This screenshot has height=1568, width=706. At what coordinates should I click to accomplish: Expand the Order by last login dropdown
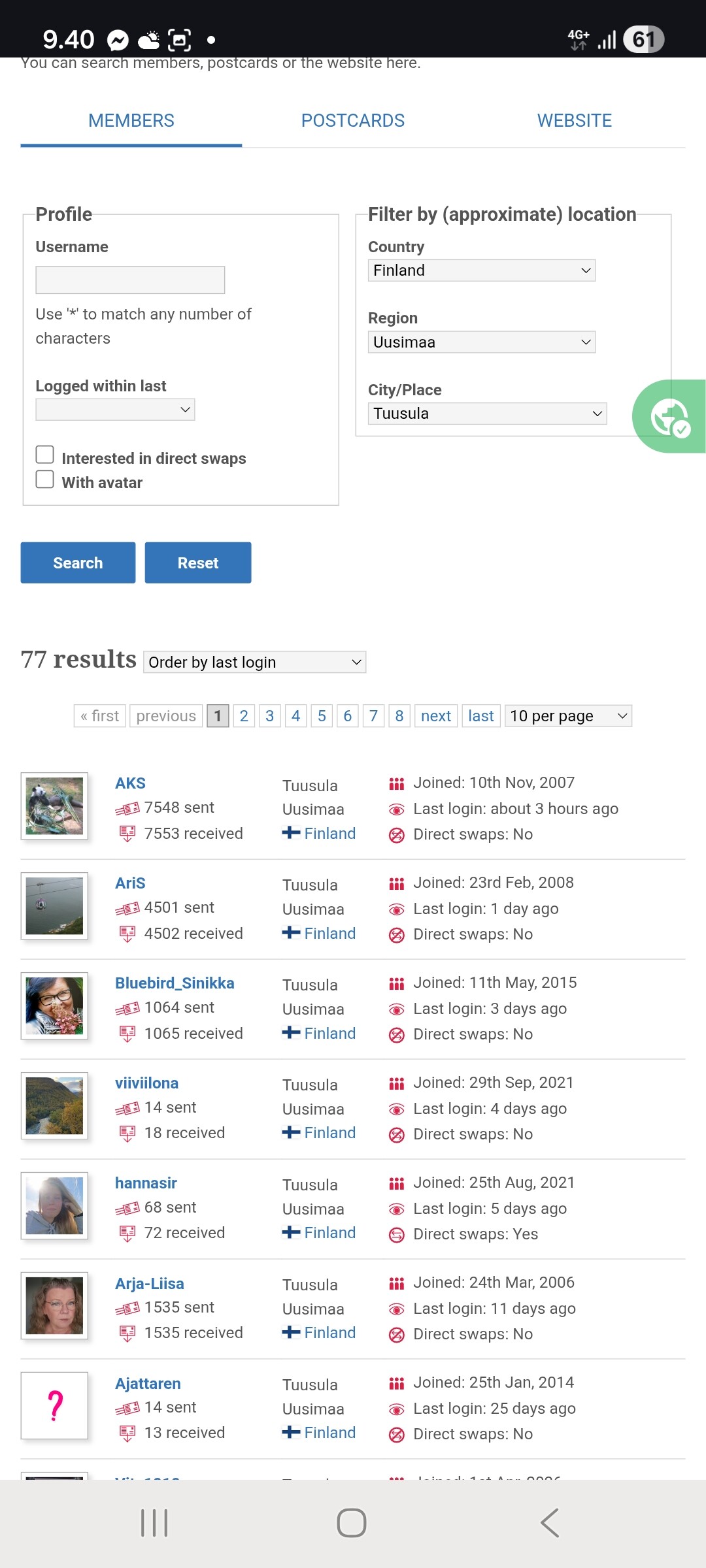(x=255, y=662)
